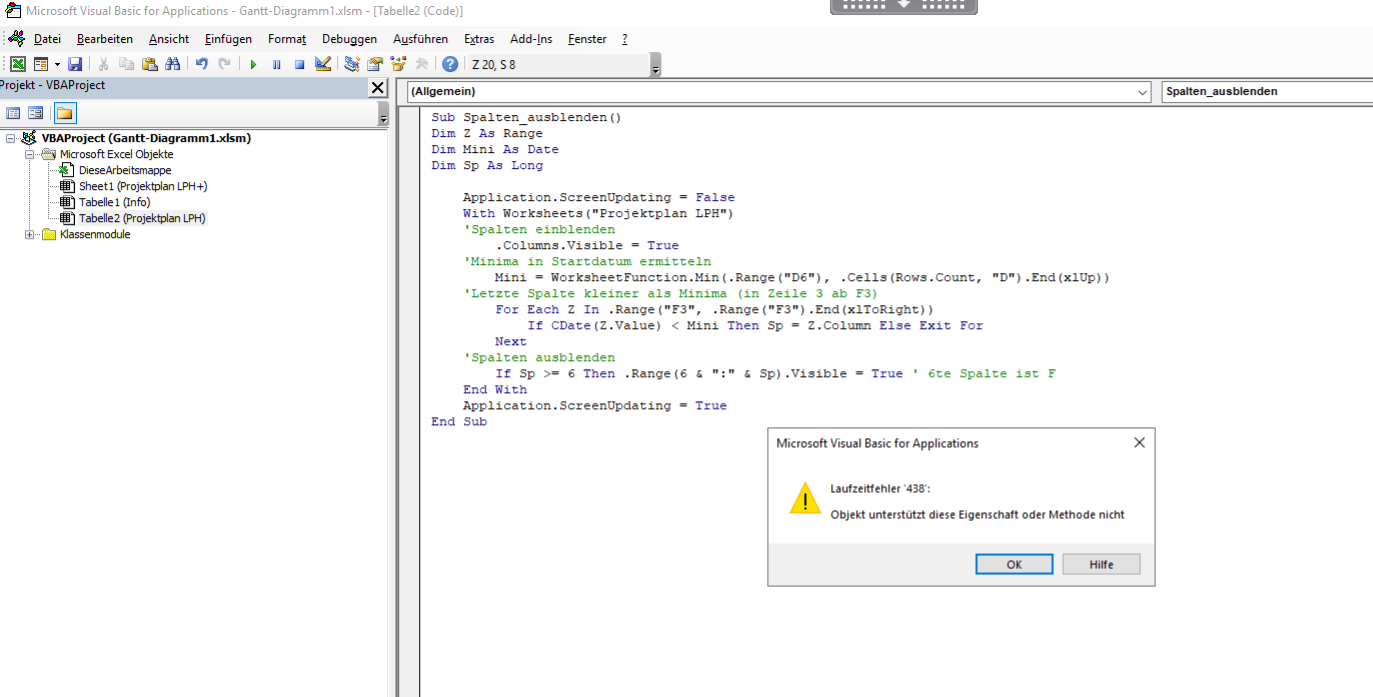1373x697 pixels.
Task: Select Klassenmodule folder label
Action: pyautogui.click(x=95, y=234)
